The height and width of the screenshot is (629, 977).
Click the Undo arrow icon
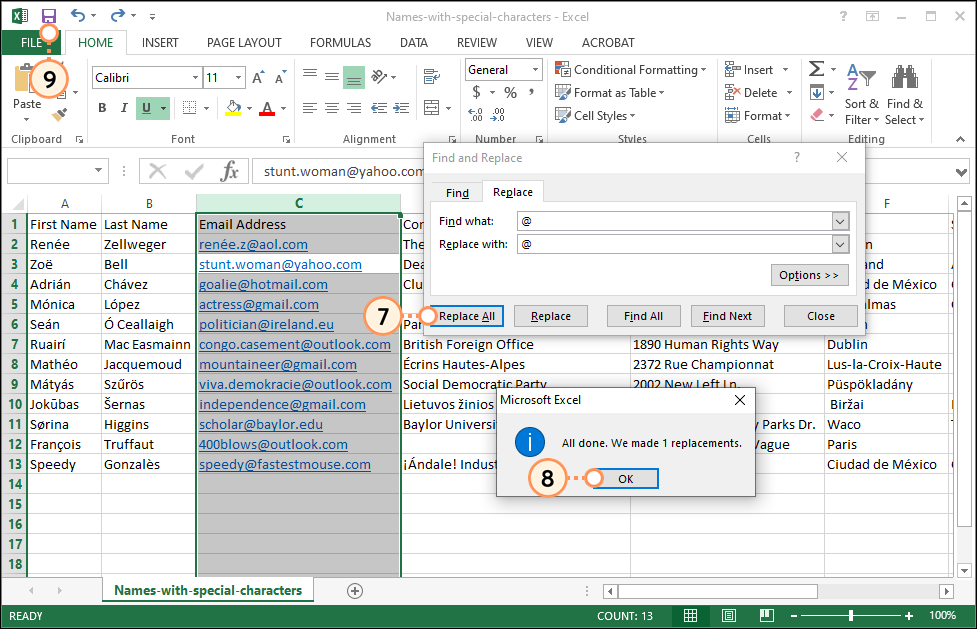coord(78,16)
